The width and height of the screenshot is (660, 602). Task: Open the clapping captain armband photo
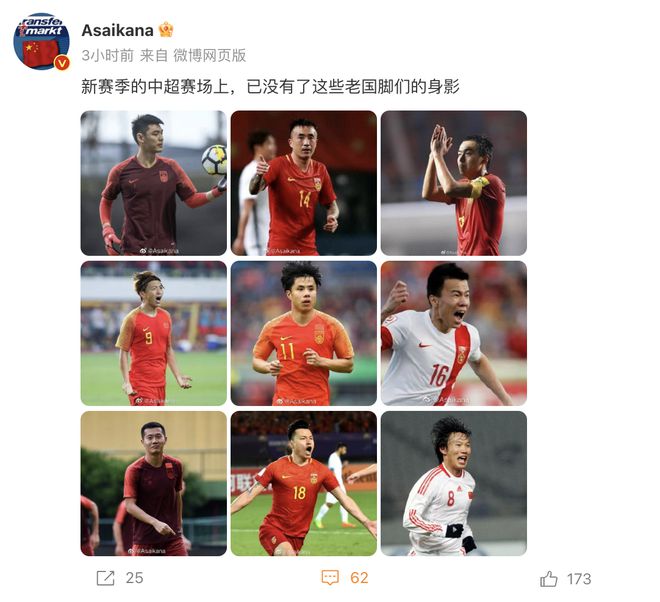[x=454, y=183]
